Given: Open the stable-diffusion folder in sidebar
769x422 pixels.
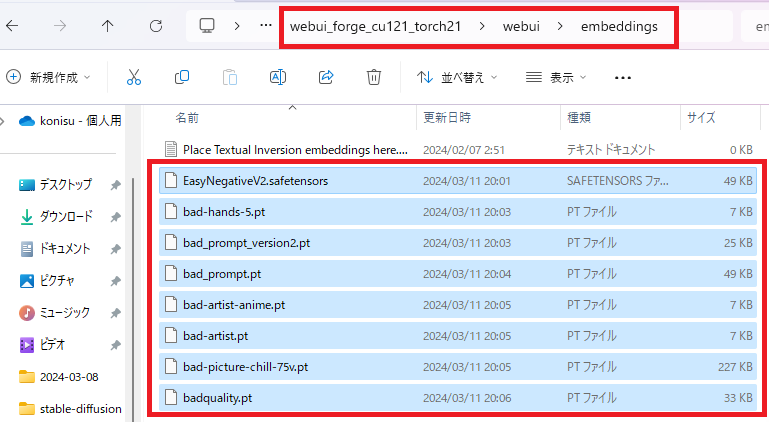Looking at the screenshot, I should click(70, 408).
